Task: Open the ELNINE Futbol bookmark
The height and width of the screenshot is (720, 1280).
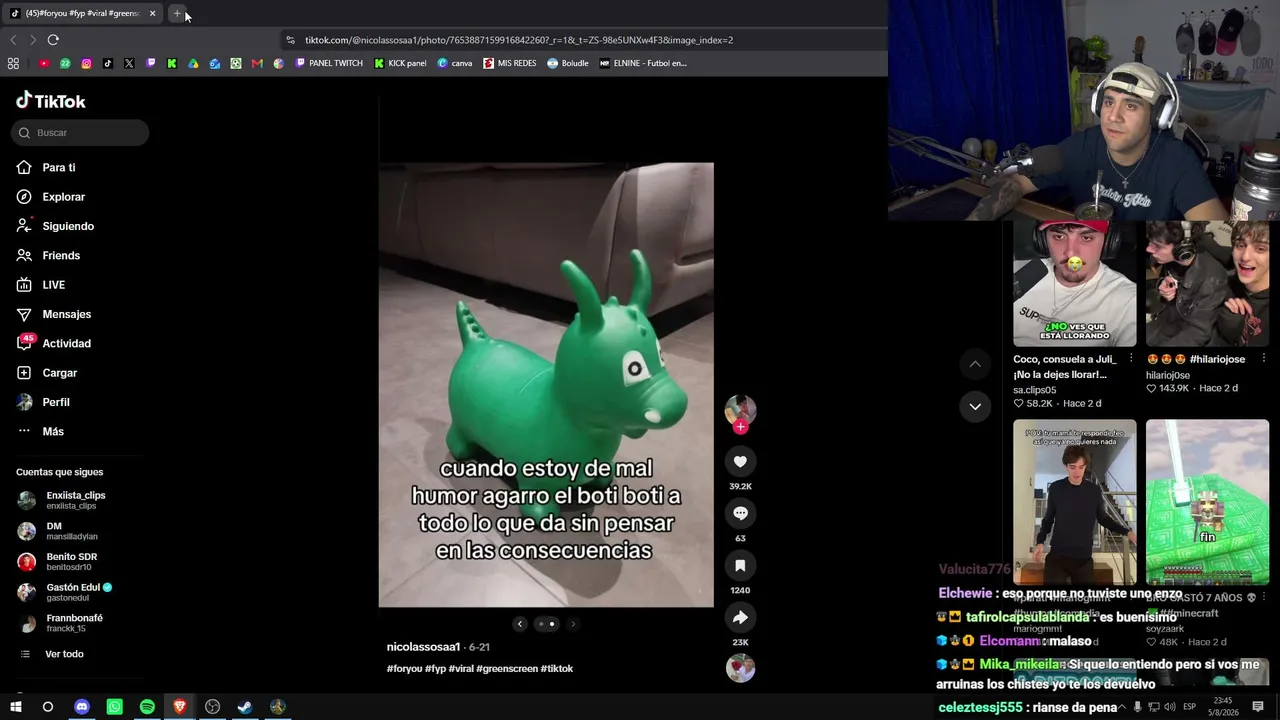Action: 643,63
